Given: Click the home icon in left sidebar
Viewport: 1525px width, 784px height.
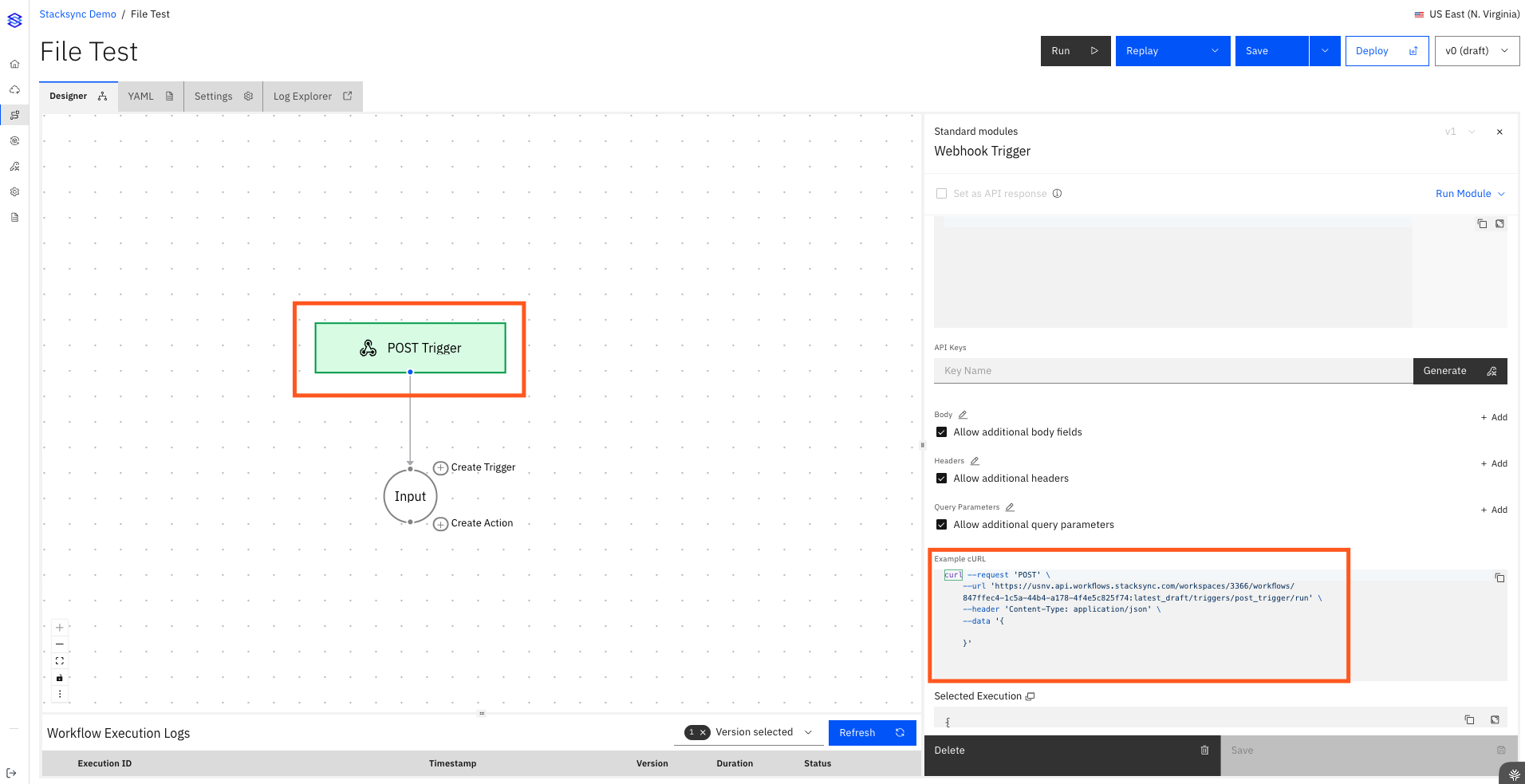Looking at the screenshot, I should (14, 64).
